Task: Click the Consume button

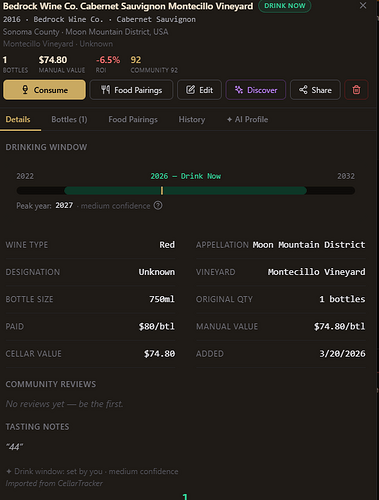Action: click(x=44, y=90)
